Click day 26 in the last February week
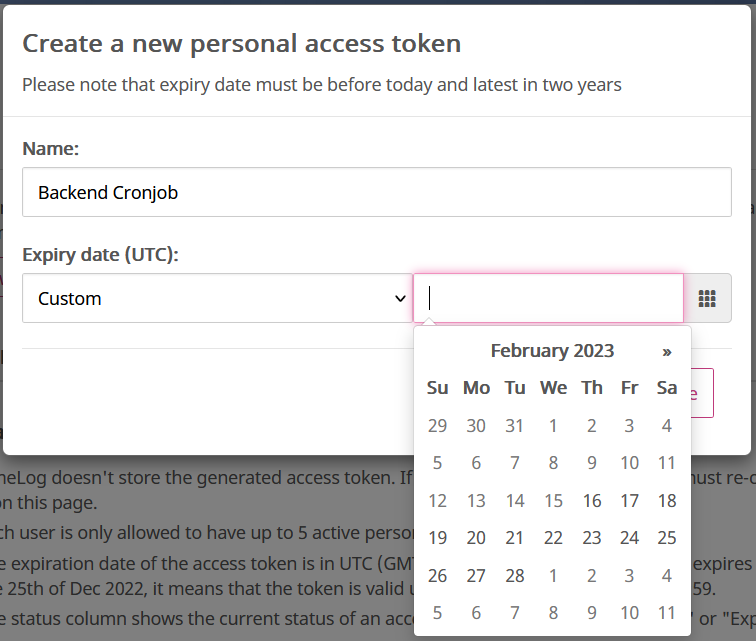 click(438, 576)
